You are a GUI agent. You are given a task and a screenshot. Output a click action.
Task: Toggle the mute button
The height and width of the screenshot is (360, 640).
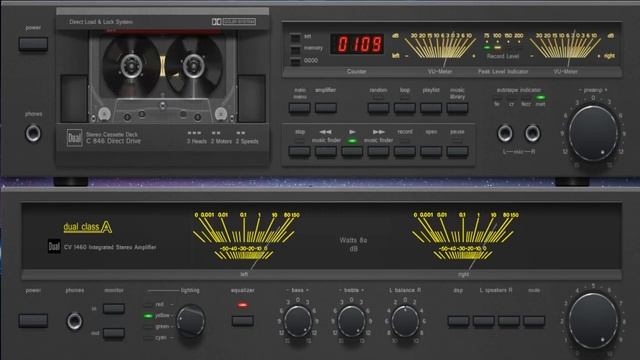[x=534, y=321]
